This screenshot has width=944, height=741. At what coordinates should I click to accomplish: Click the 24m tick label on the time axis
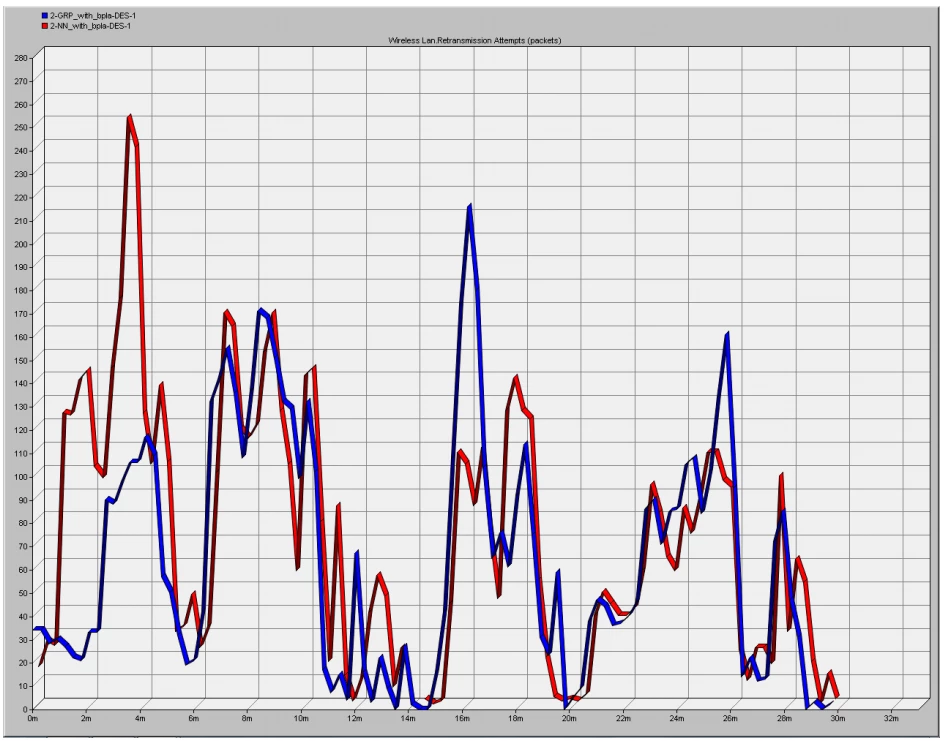[677, 718]
